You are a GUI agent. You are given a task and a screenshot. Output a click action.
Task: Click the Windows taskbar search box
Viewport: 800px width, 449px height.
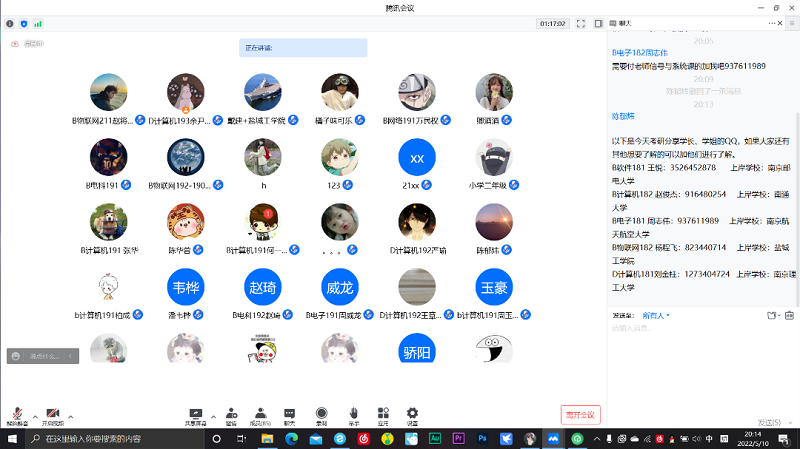pos(110,438)
